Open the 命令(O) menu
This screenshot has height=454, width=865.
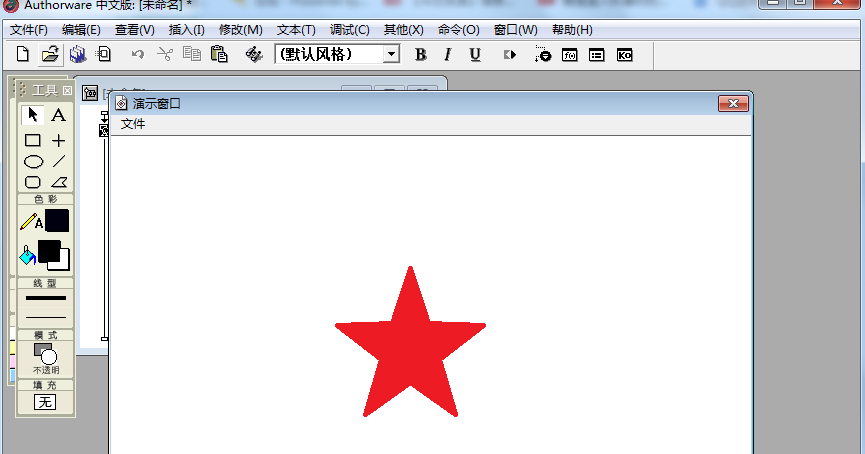[x=458, y=30]
